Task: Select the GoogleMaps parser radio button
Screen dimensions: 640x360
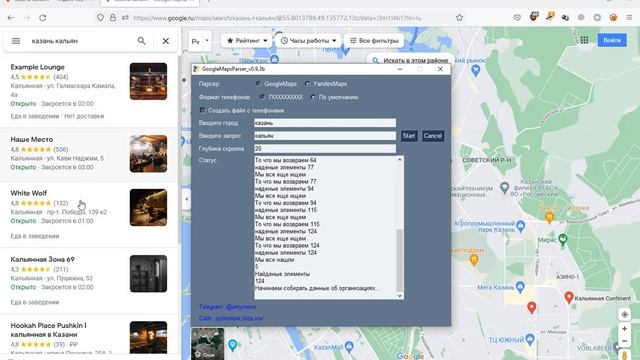Action: coord(258,84)
